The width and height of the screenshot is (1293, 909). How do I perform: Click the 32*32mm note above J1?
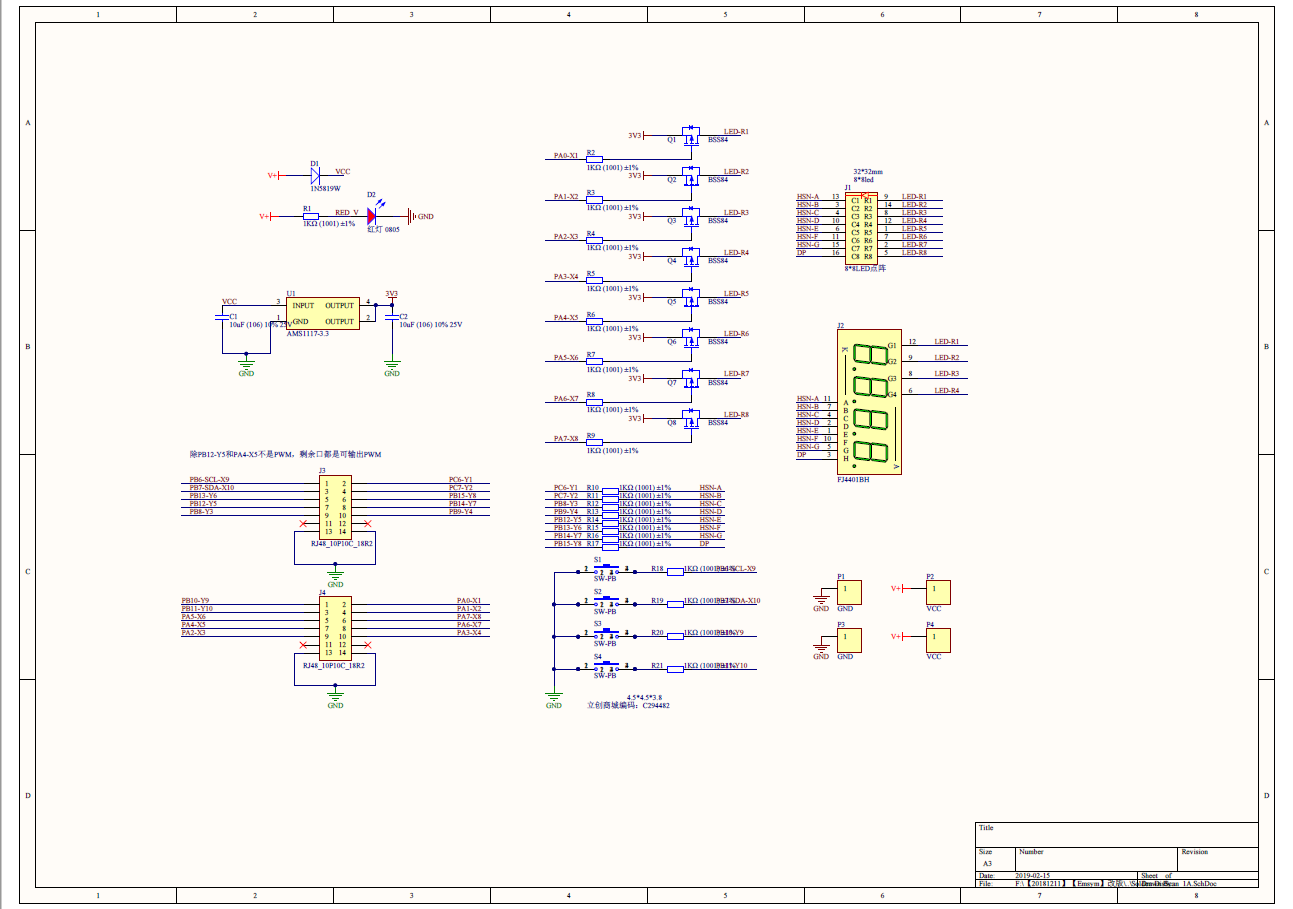click(868, 172)
